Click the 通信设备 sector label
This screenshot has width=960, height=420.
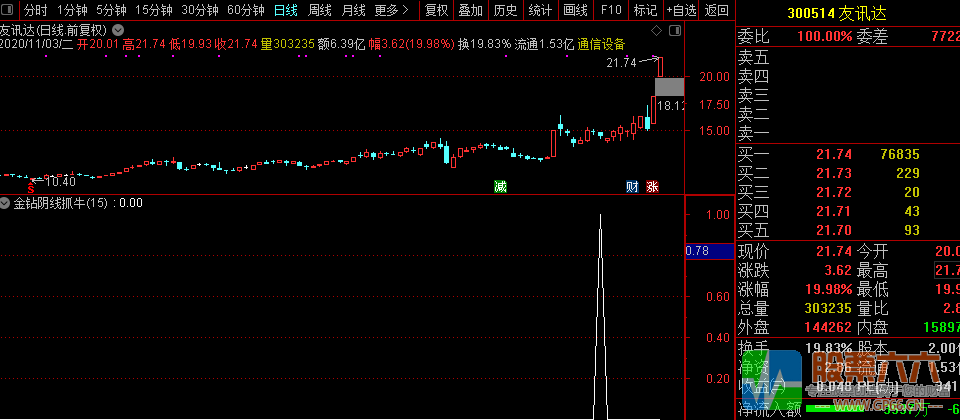pos(601,43)
